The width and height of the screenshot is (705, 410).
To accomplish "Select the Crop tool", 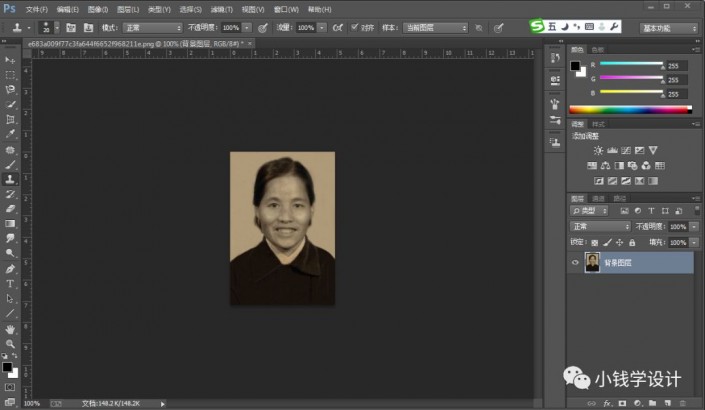I will tap(10, 119).
